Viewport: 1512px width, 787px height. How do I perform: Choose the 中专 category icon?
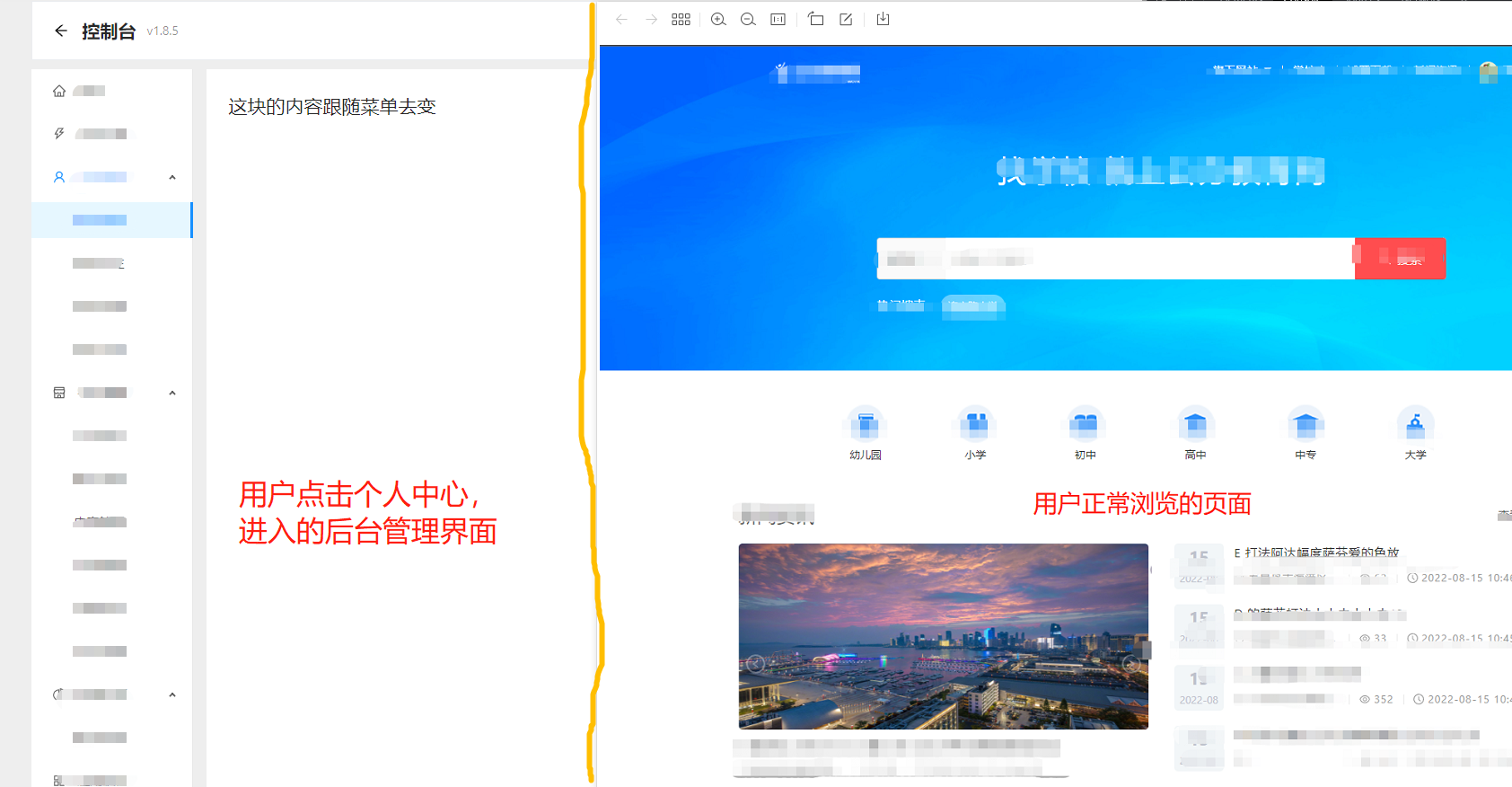(x=1305, y=423)
